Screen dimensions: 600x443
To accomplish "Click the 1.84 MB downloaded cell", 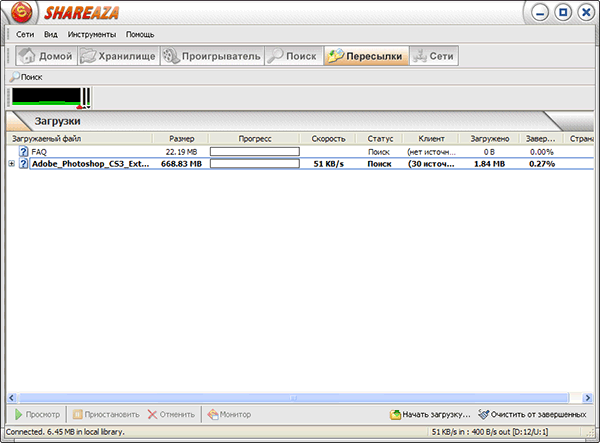I will pyautogui.click(x=489, y=164).
